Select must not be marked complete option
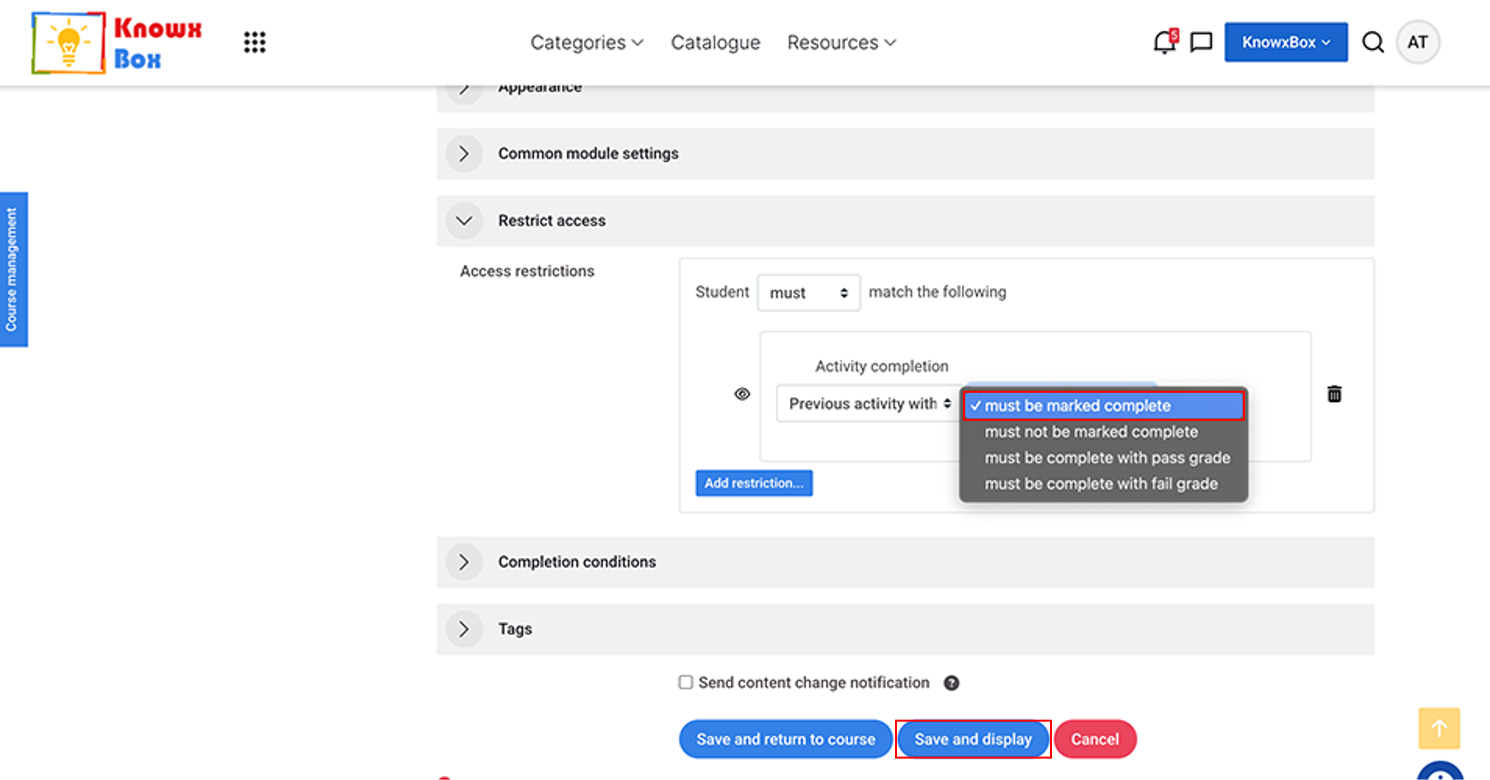 click(1104, 432)
